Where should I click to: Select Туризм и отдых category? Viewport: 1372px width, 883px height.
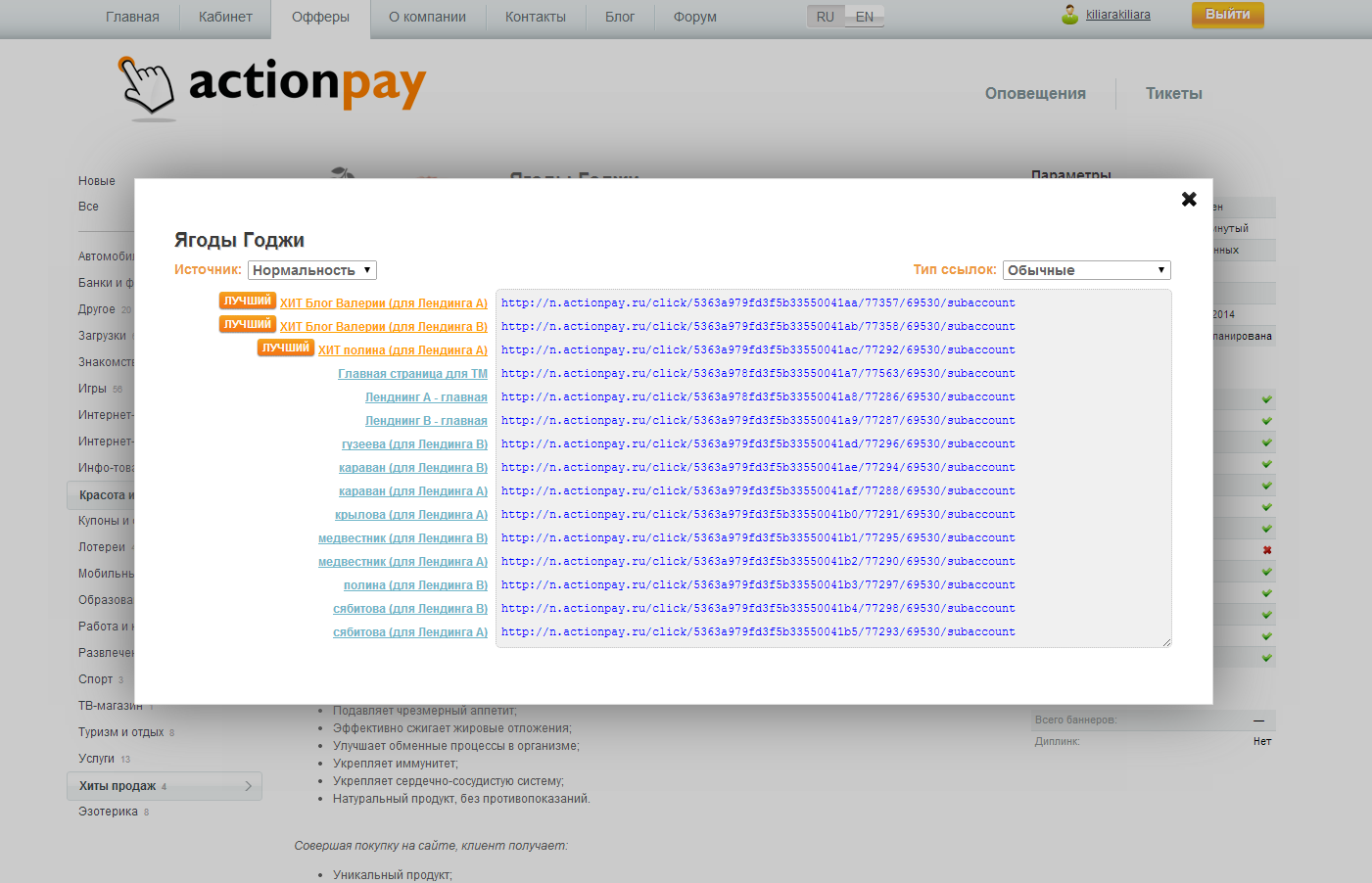(121, 732)
